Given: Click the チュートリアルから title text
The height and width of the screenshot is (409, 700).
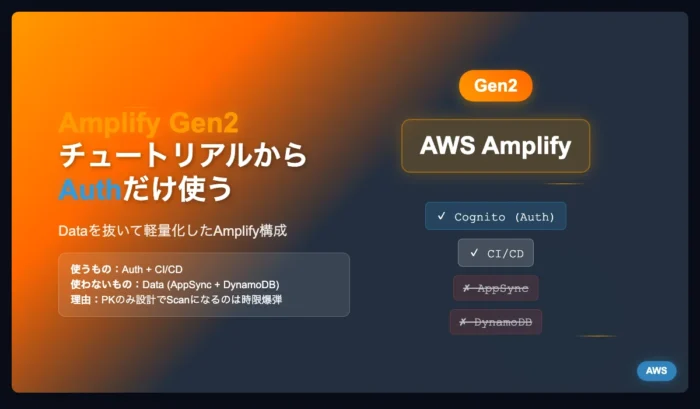Looking at the screenshot, I should [183, 155].
